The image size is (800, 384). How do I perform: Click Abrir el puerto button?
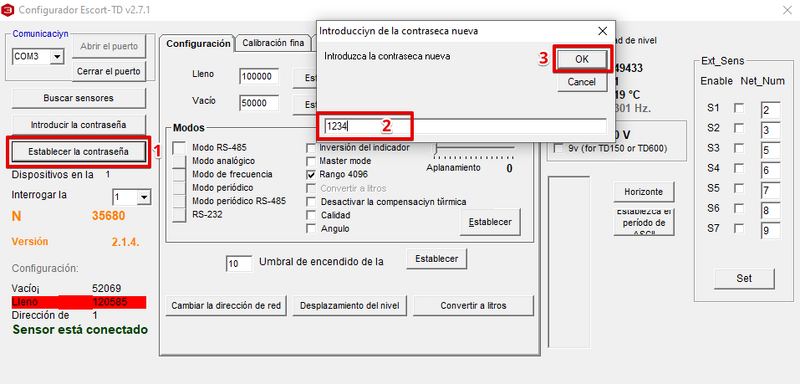[109, 46]
